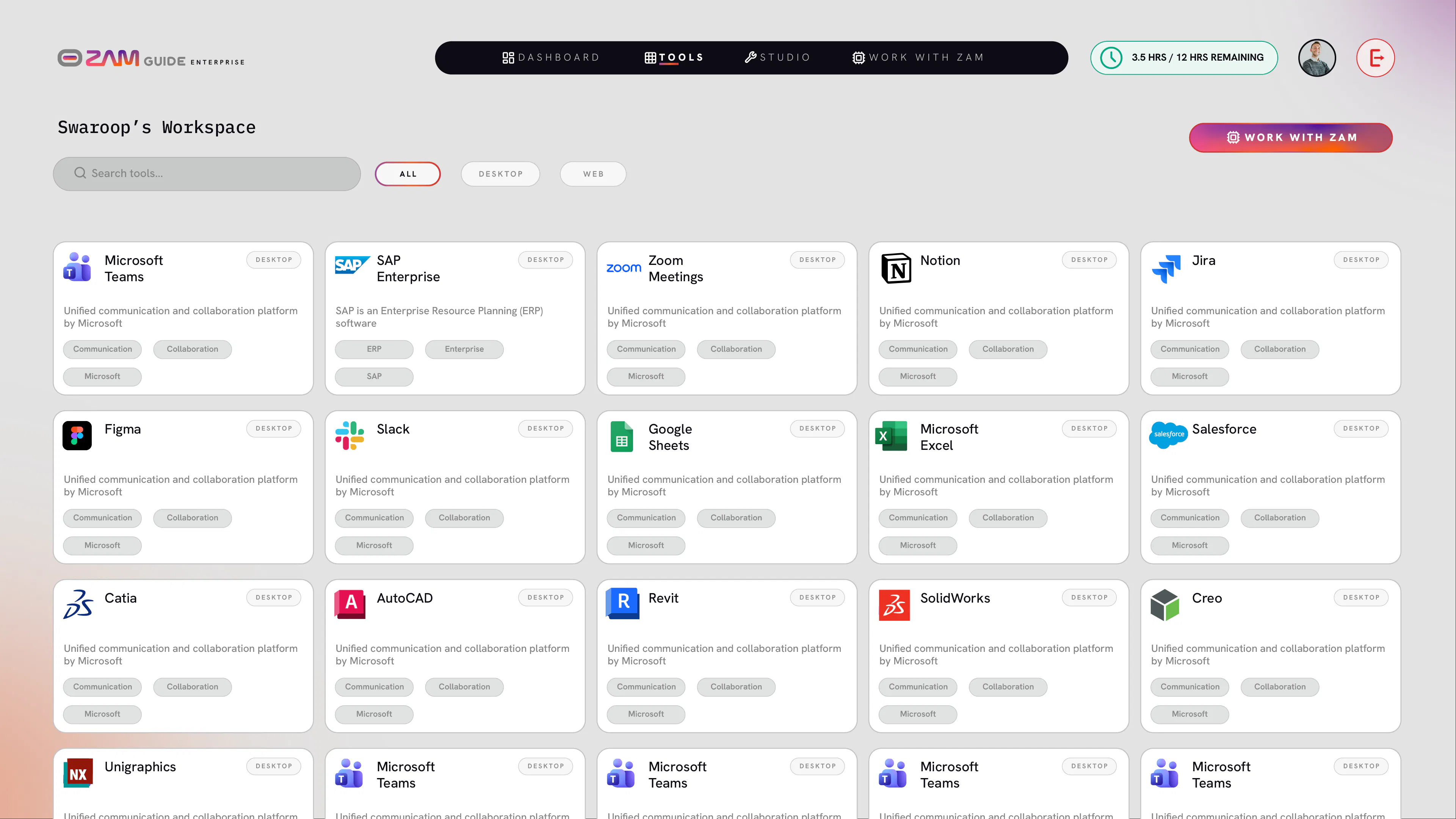The width and height of the screenshot is (1456, 819).
Task: Click the Search tools input field
Action: (207, 174)
